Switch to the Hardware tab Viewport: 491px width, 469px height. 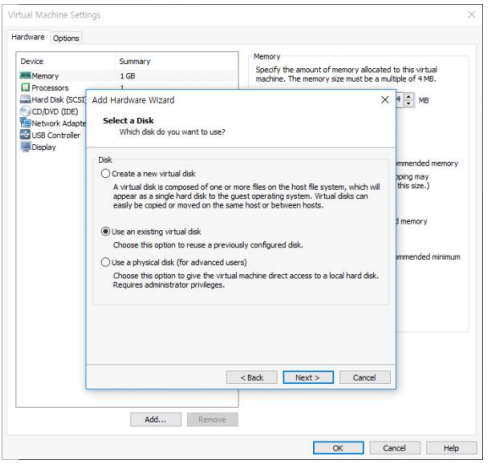coord(28,37)
